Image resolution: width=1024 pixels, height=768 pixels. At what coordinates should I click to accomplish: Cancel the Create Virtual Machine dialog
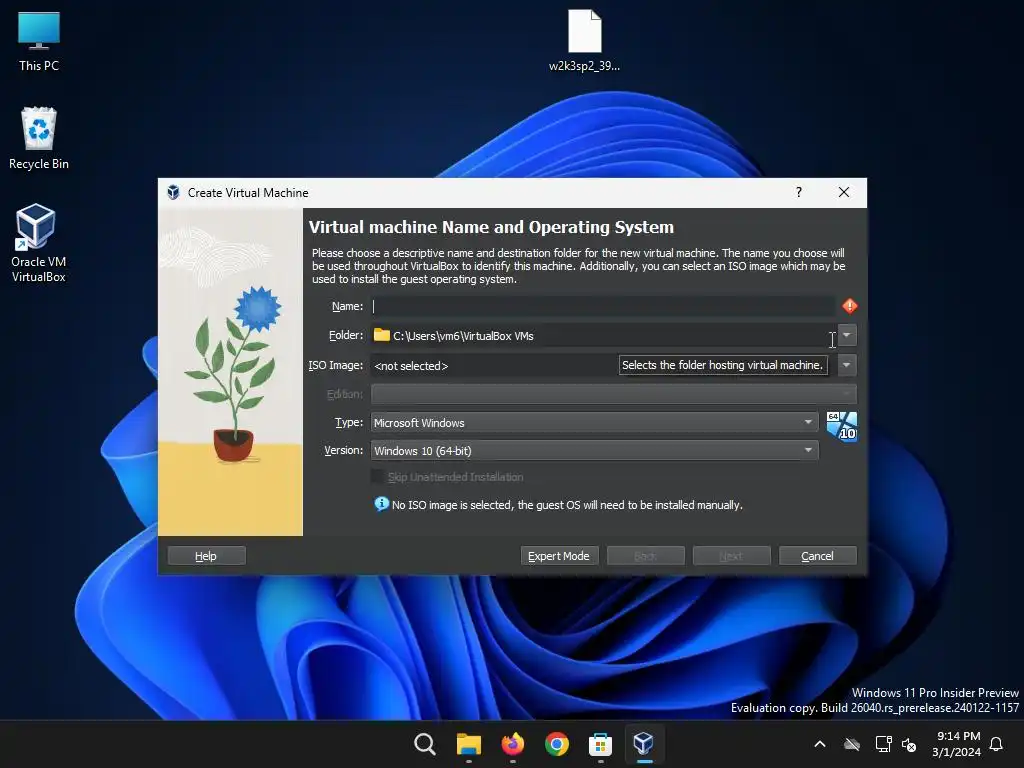(x=818, y=556)
